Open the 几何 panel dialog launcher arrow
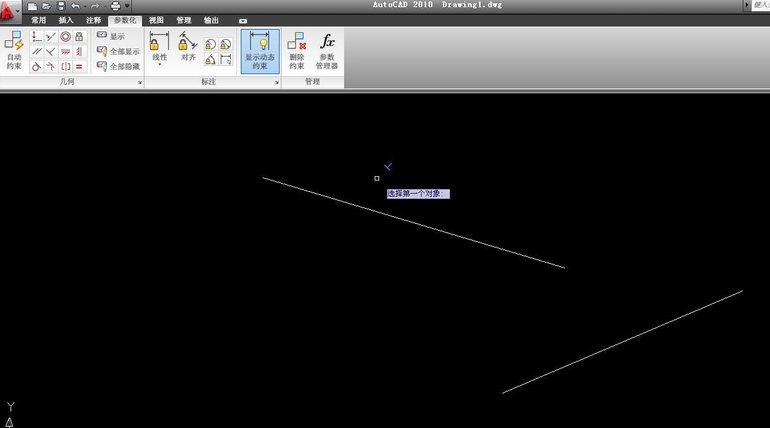The height and width of the screenshot is (428, 770). (139, 82)
